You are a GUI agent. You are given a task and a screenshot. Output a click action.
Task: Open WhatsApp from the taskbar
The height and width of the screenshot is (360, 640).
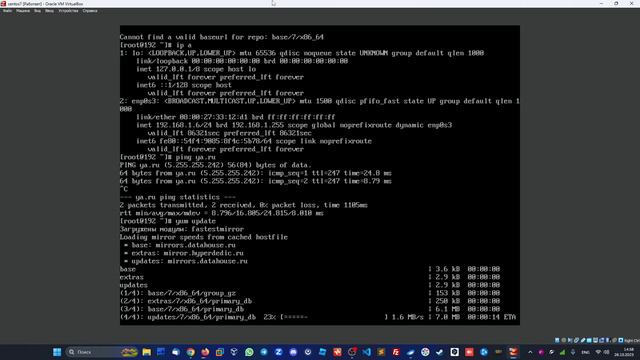(x=249, y=352)
